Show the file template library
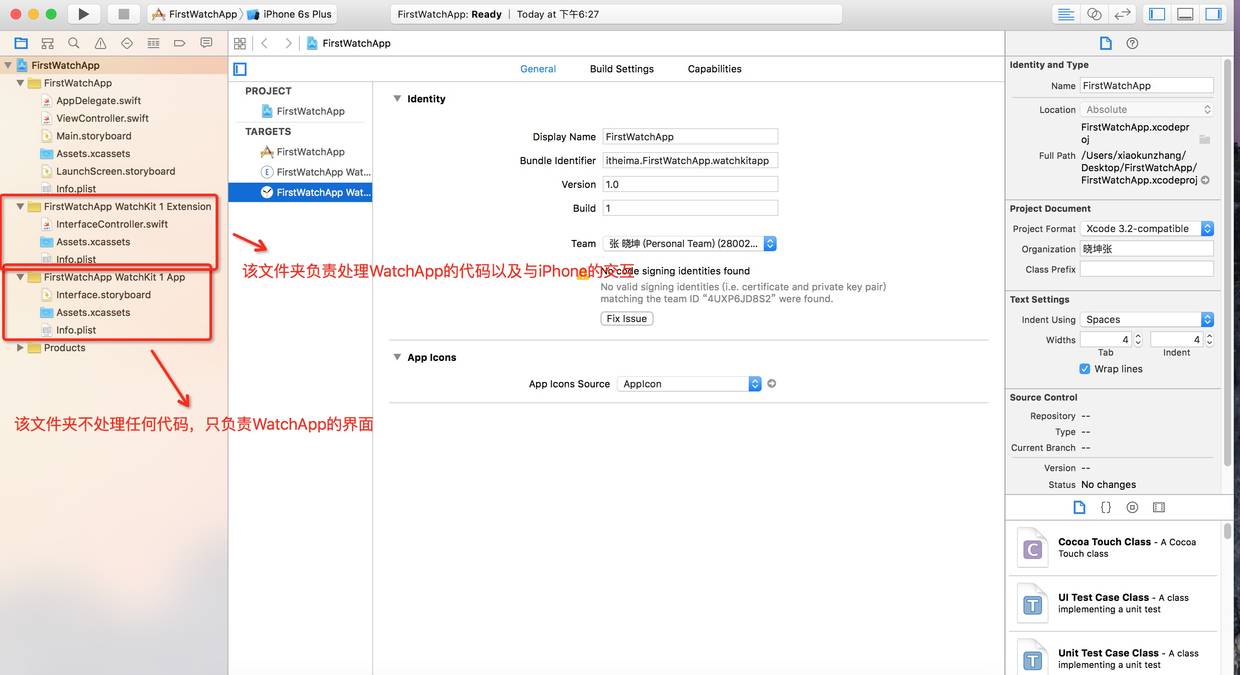Viewport: 1240px width, 675px height. 1079,507
